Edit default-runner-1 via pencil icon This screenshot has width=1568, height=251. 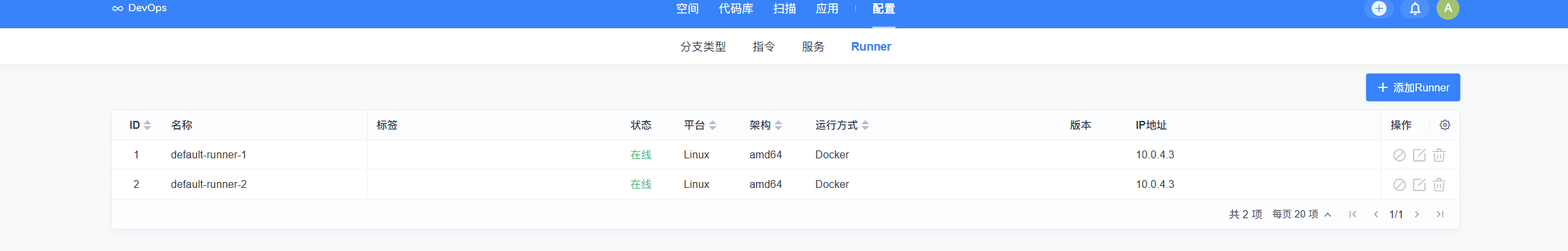(x=1419, y=155)
